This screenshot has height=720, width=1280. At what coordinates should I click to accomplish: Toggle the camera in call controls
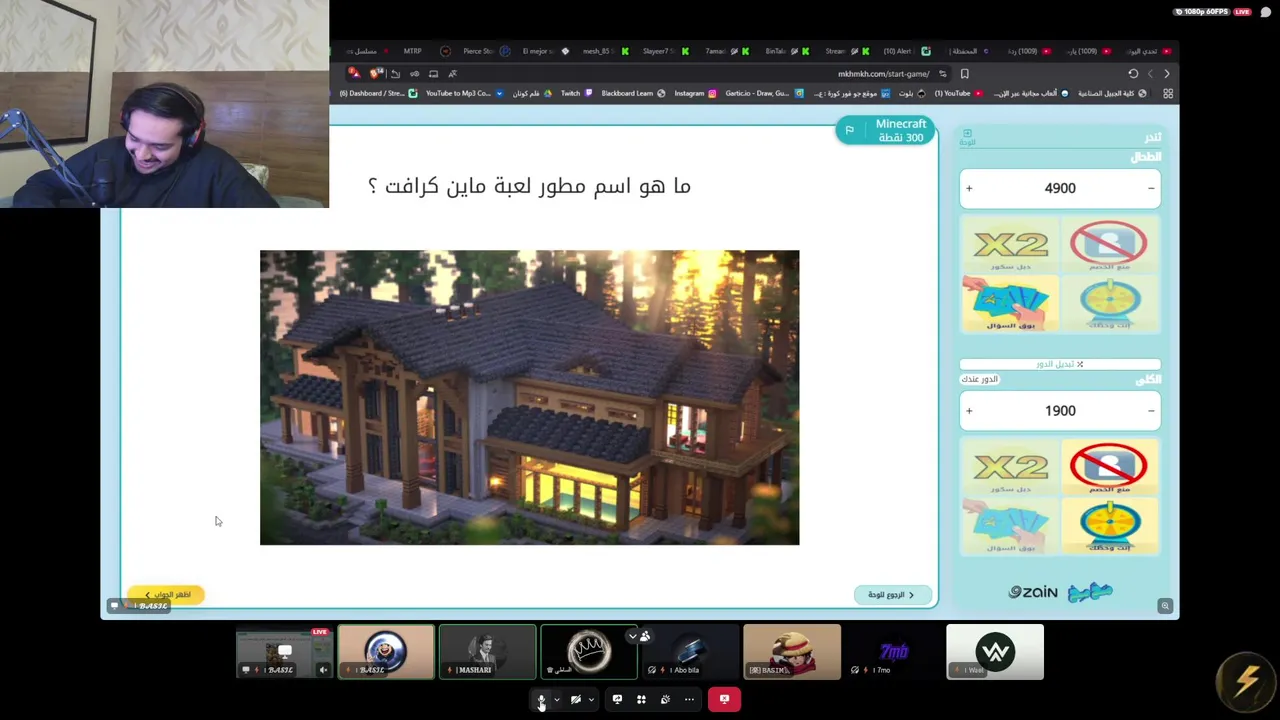(576, 699)
